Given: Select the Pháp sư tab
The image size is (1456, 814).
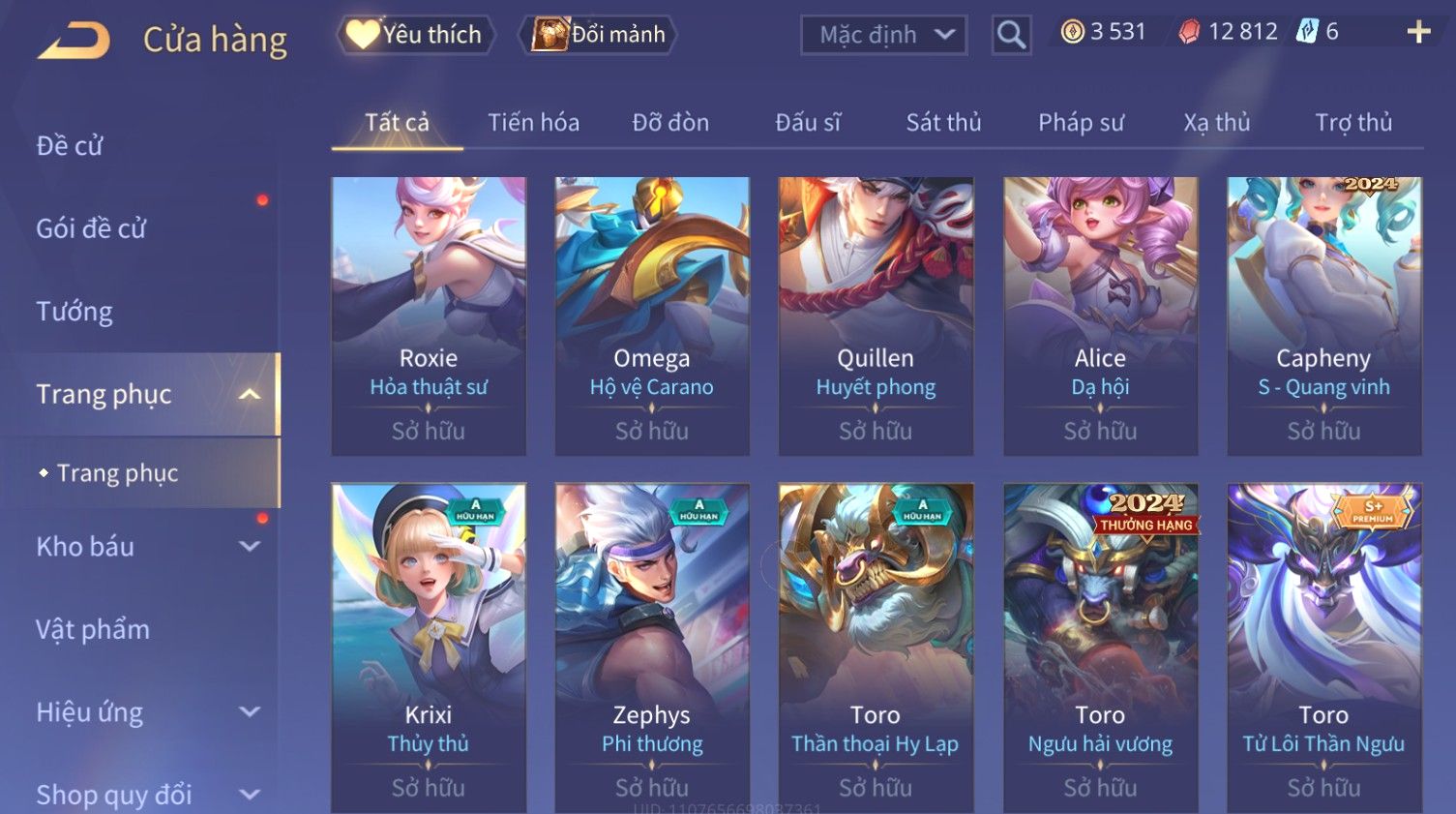Looking at the screenshot, I should click(x=1081, y=123).
